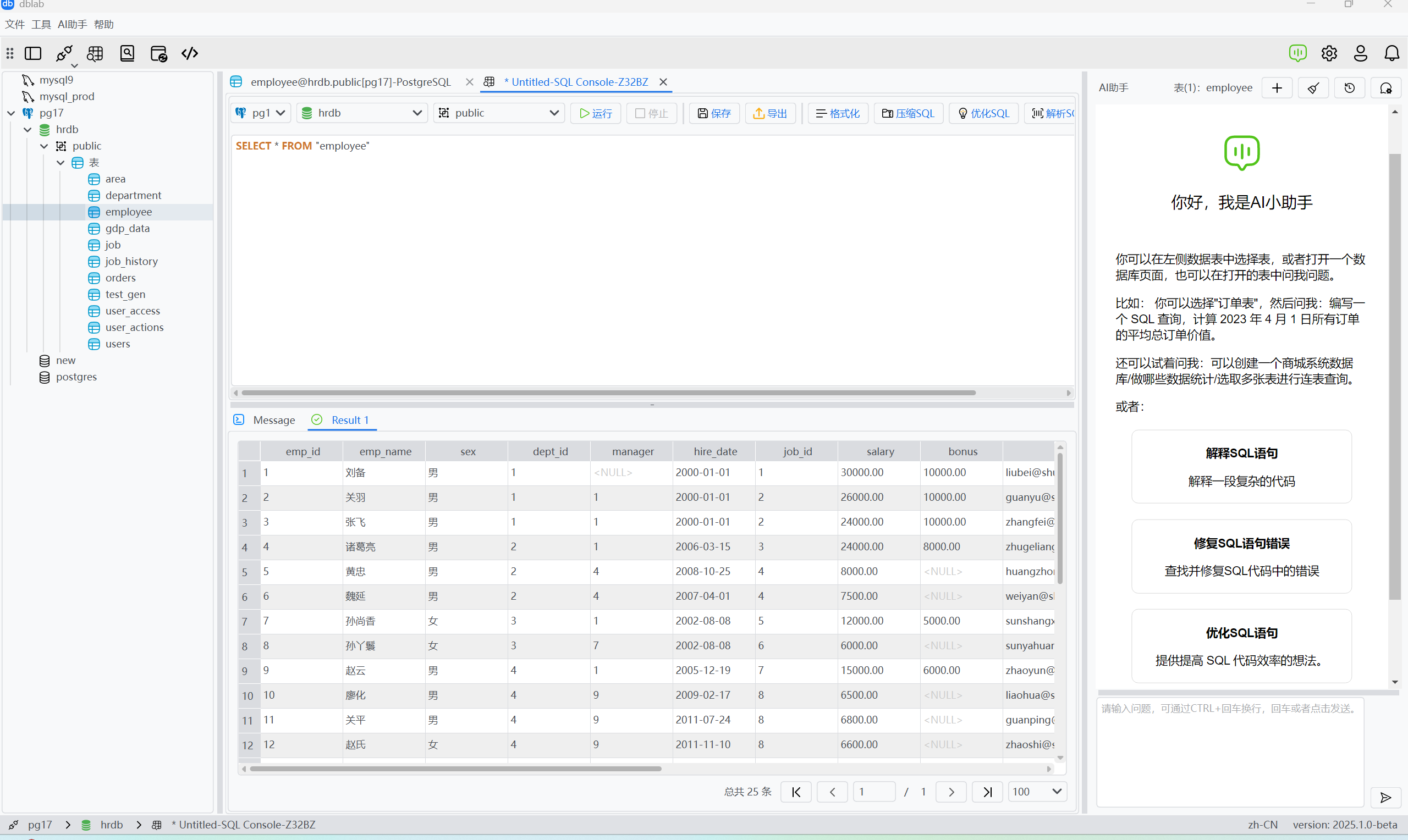Open the AI助手 menu

pyautogui.click(x=72, y=24)
